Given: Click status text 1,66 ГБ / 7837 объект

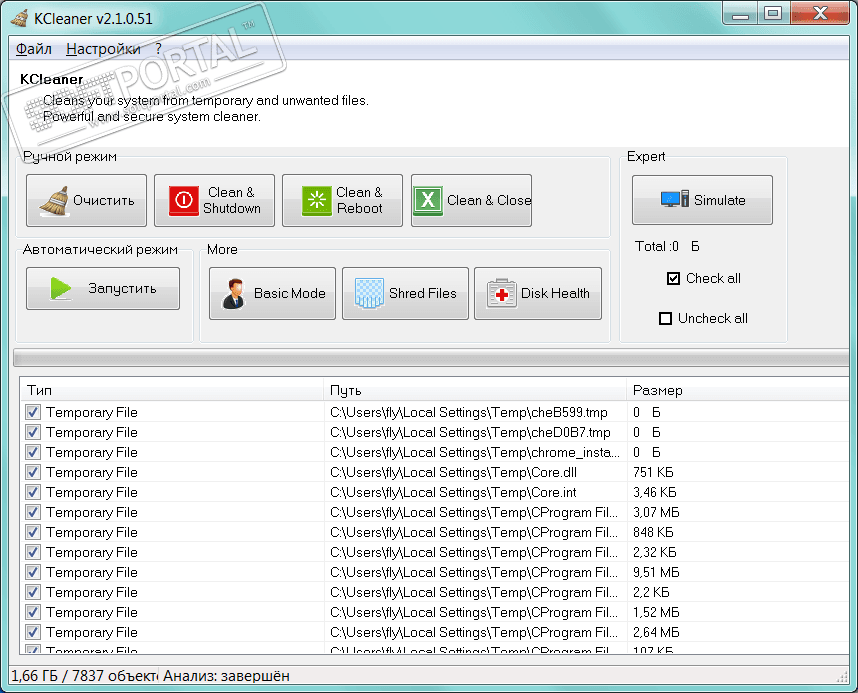Looking at the screenshot, I should (x=84, y=676).
